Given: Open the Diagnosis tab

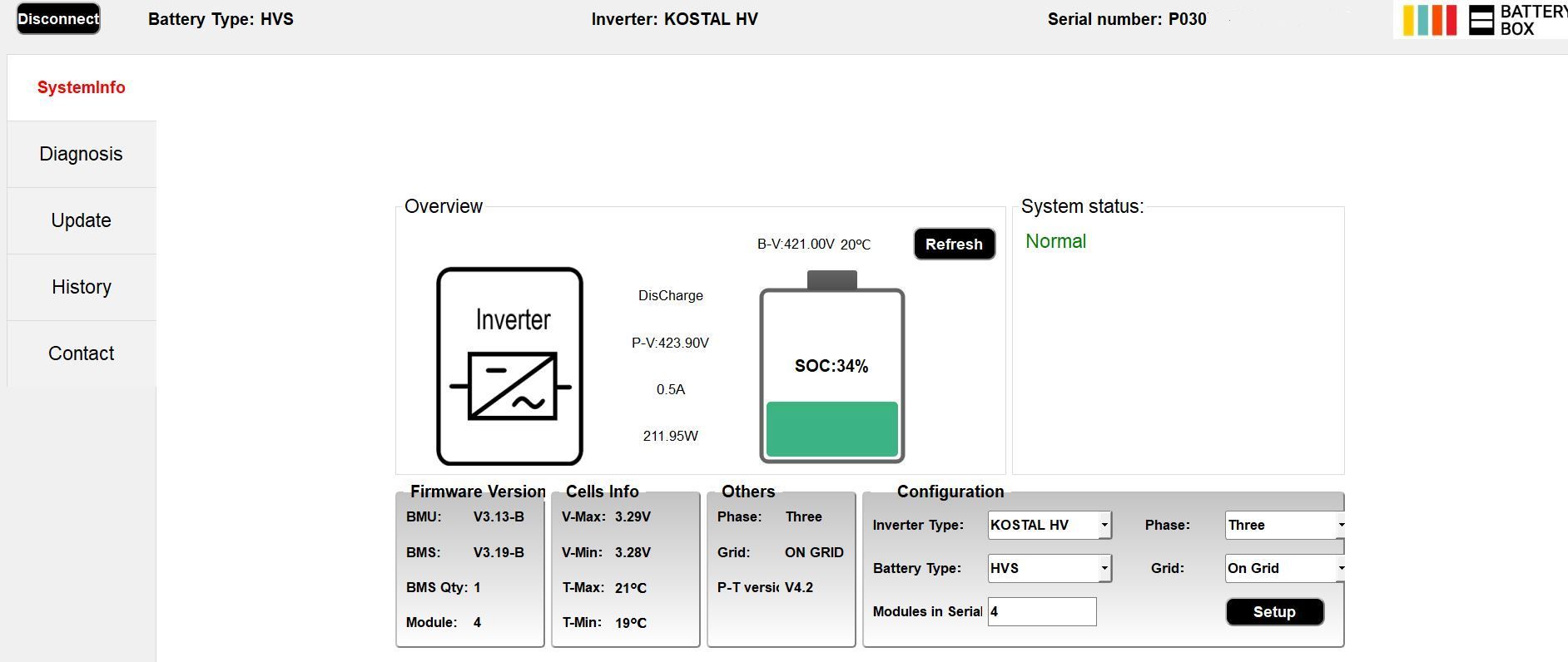Looking at the screenshot, I should click(82, 154).
